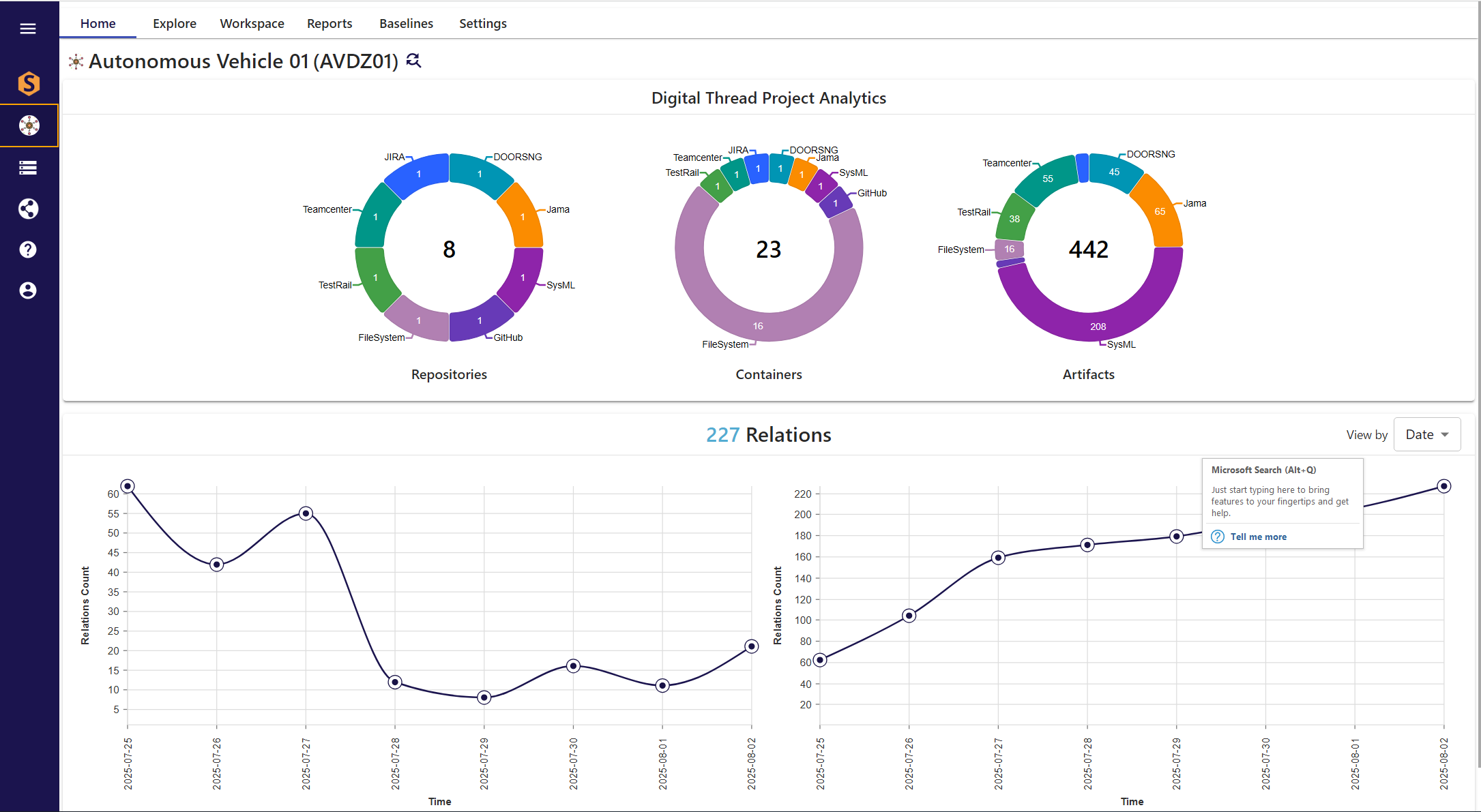Click the Repositories total count 8
Screen dimensions: 1481x812
[449, 249]
